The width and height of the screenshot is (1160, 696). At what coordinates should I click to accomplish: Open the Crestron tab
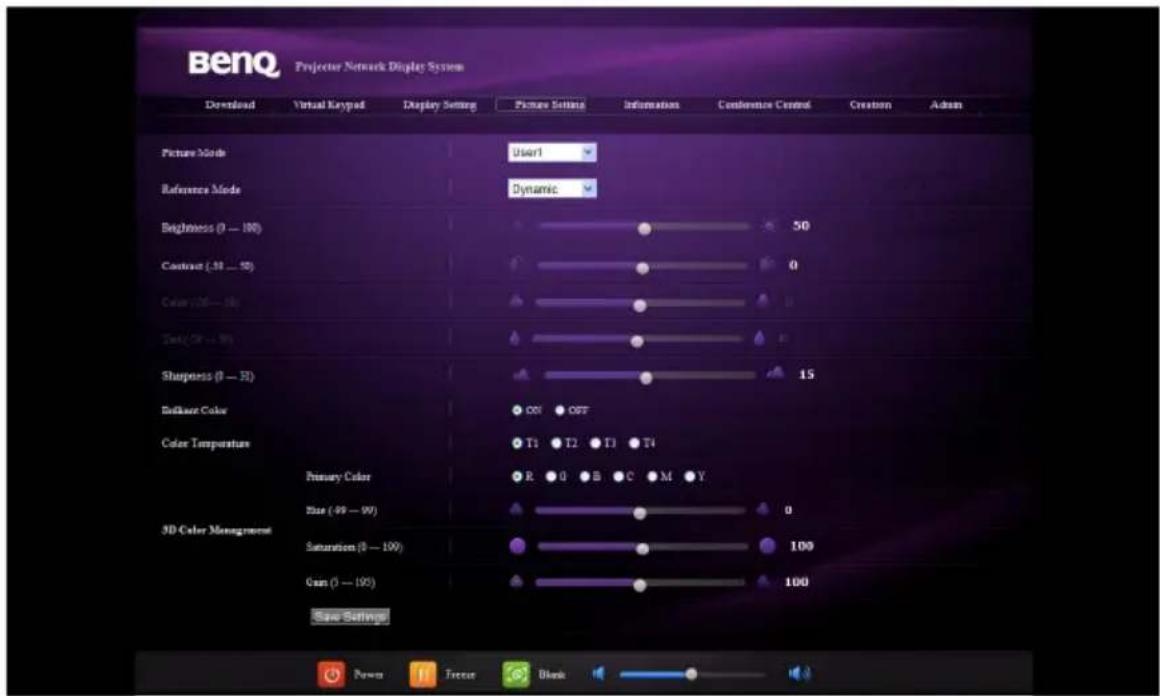[x=870, y=105]
